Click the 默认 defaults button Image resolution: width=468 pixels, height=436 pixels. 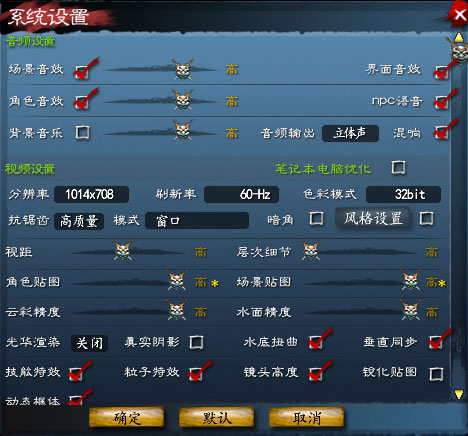point(216,417)
